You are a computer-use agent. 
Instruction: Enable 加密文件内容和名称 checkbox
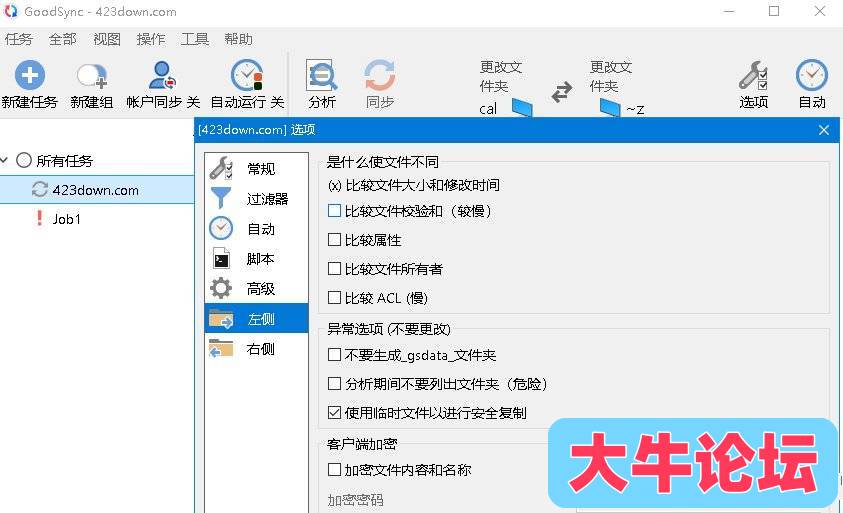334,469
